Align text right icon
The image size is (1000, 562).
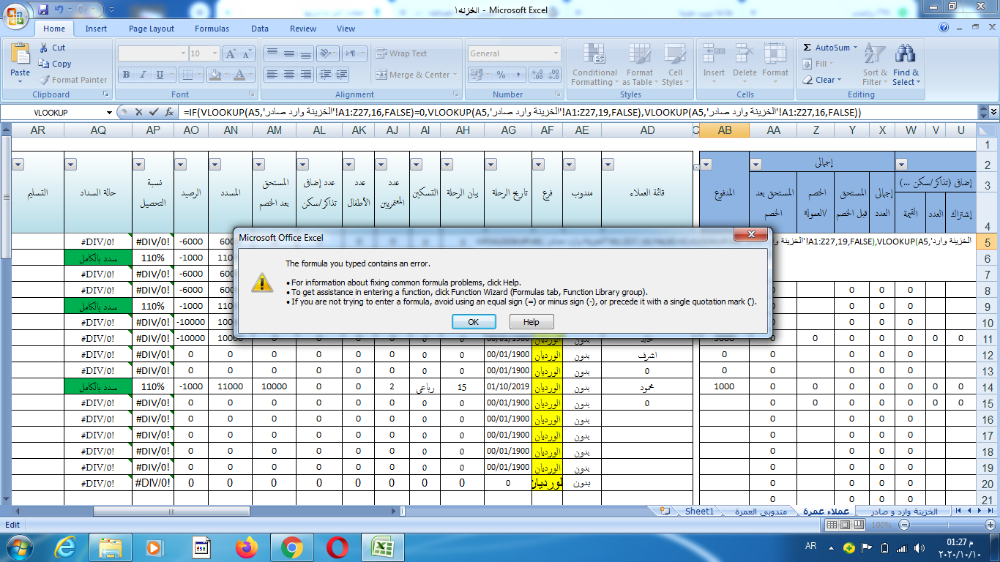coord(306,75)
